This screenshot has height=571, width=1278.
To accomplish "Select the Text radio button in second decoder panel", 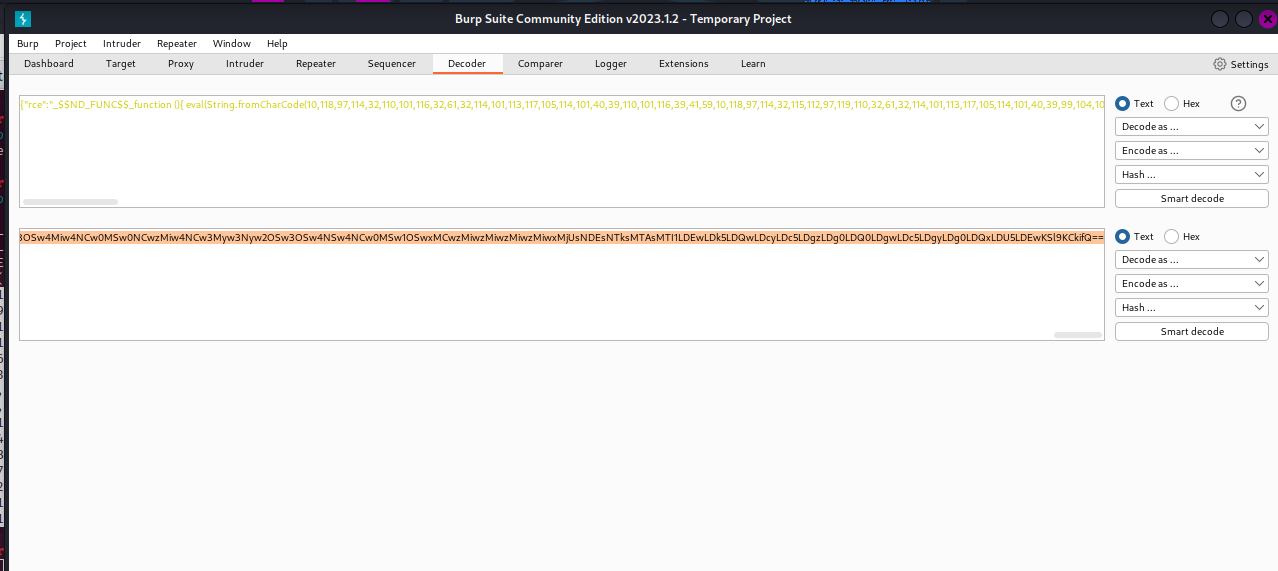I will [1123, 237].
